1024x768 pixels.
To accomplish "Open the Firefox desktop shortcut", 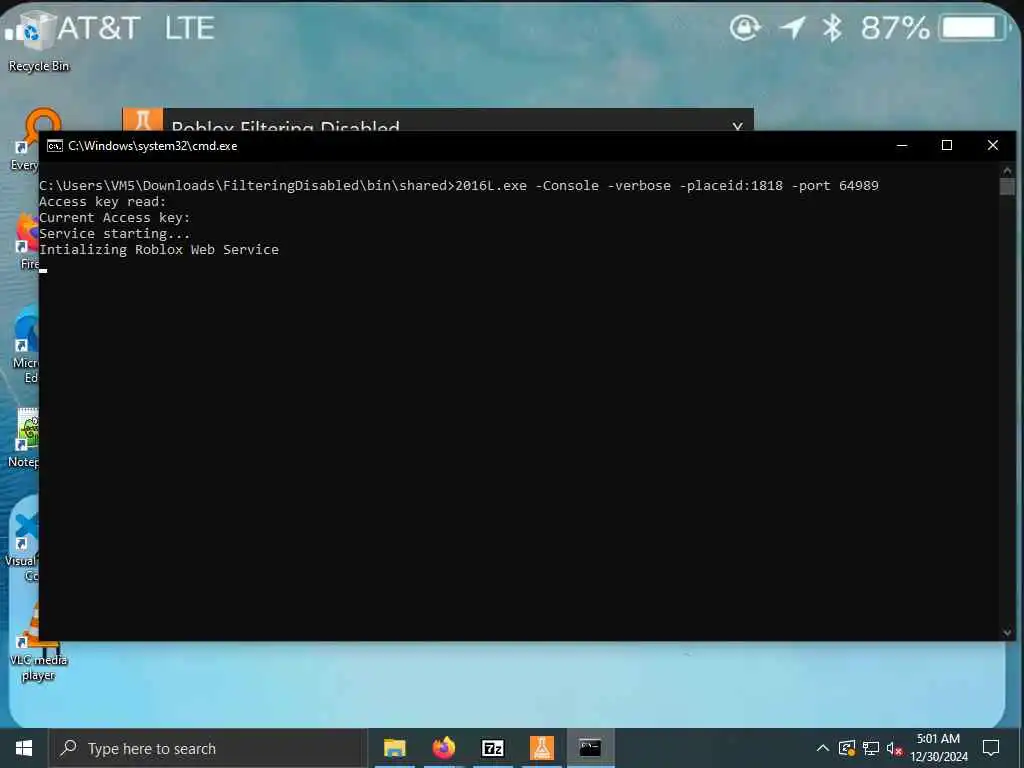I will (27, 242).
